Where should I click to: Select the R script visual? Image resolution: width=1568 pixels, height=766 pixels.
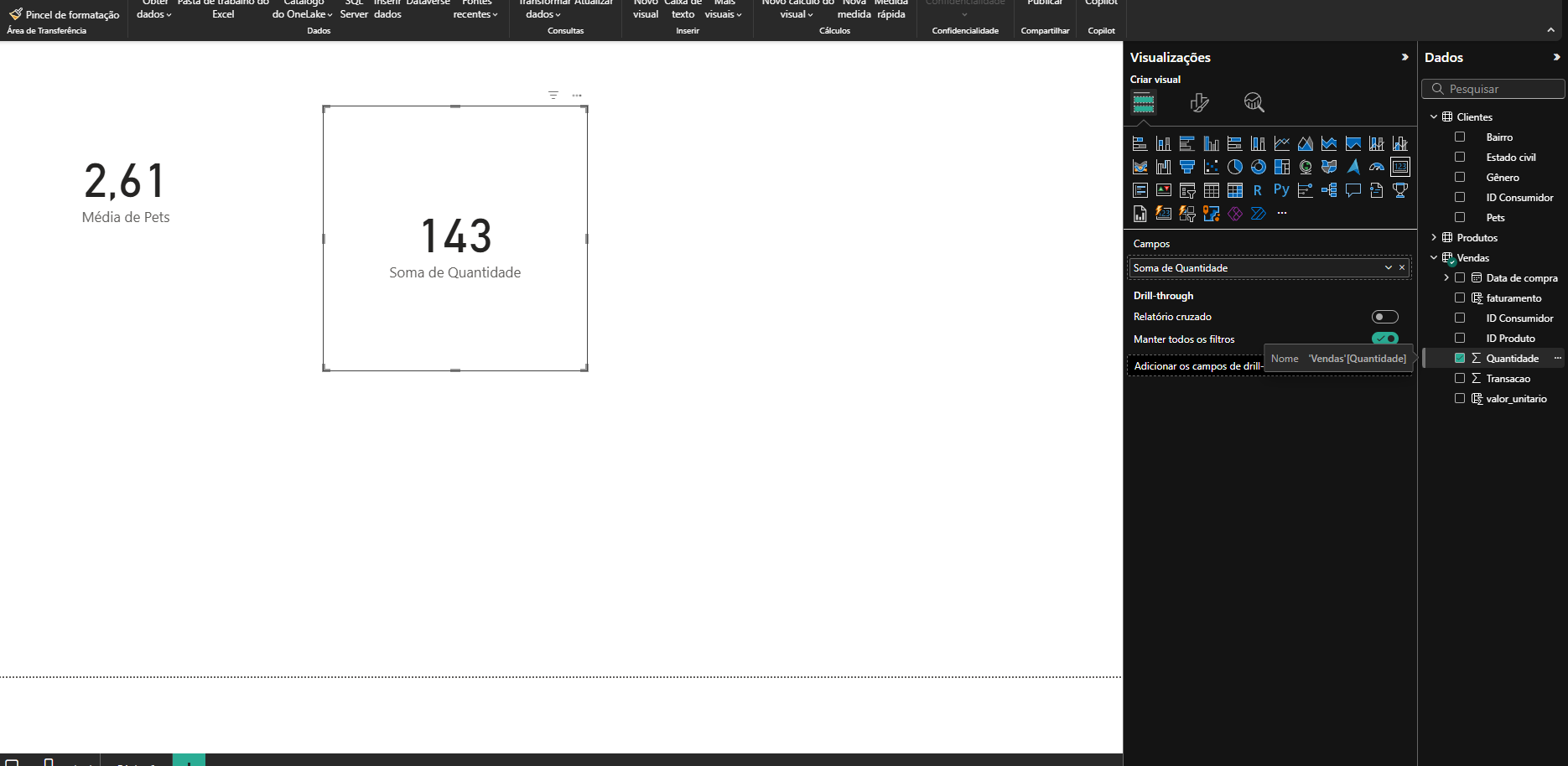[1258, 191]
